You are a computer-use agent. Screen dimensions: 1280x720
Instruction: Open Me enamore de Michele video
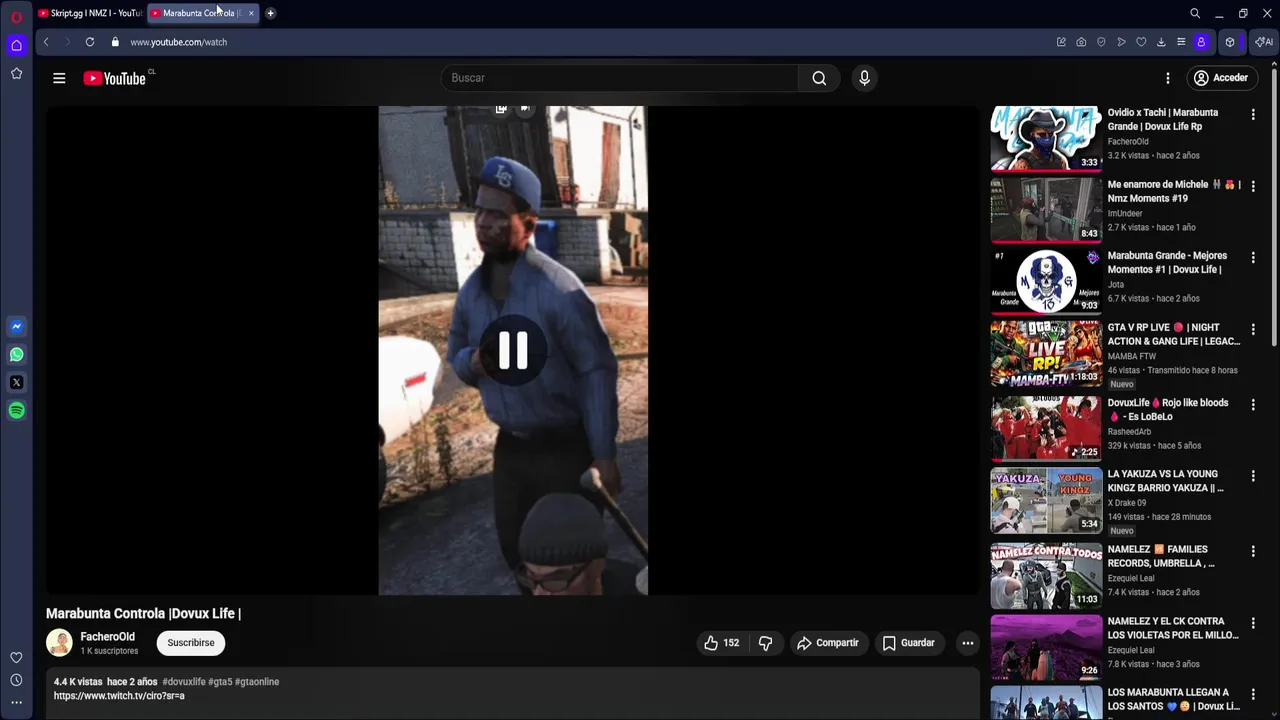pos(1046,210)
